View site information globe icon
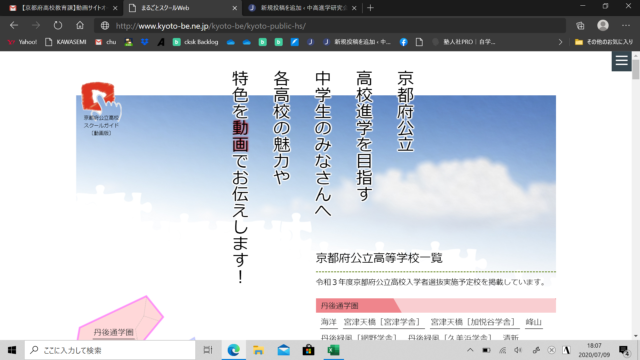Viewport: 640px width, 360px height. coord(105,26)
